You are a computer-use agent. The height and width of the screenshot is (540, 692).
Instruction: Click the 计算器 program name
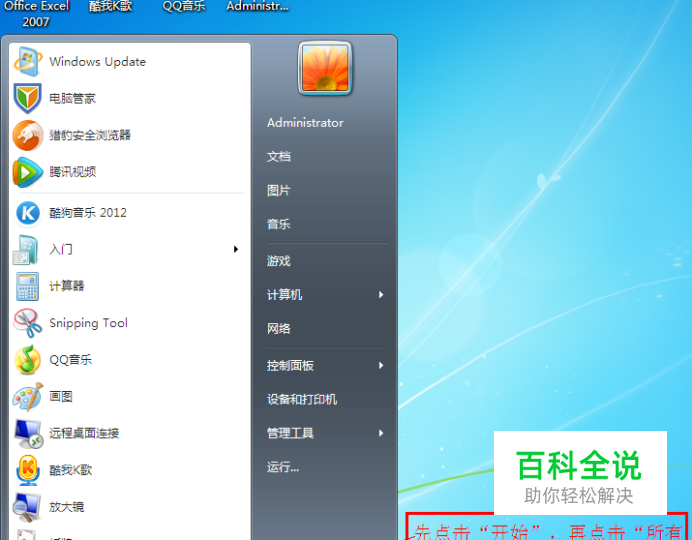pyautogui.click(x=67, y=286)
